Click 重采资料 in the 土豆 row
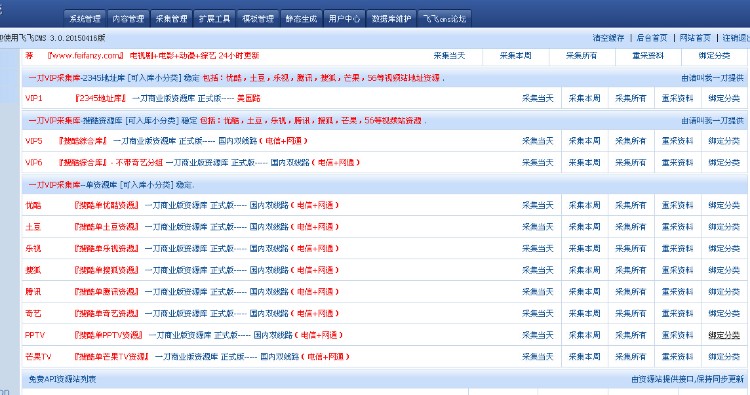Image resolution: width=750 pixels, height=395 pixels. [677, 227]
